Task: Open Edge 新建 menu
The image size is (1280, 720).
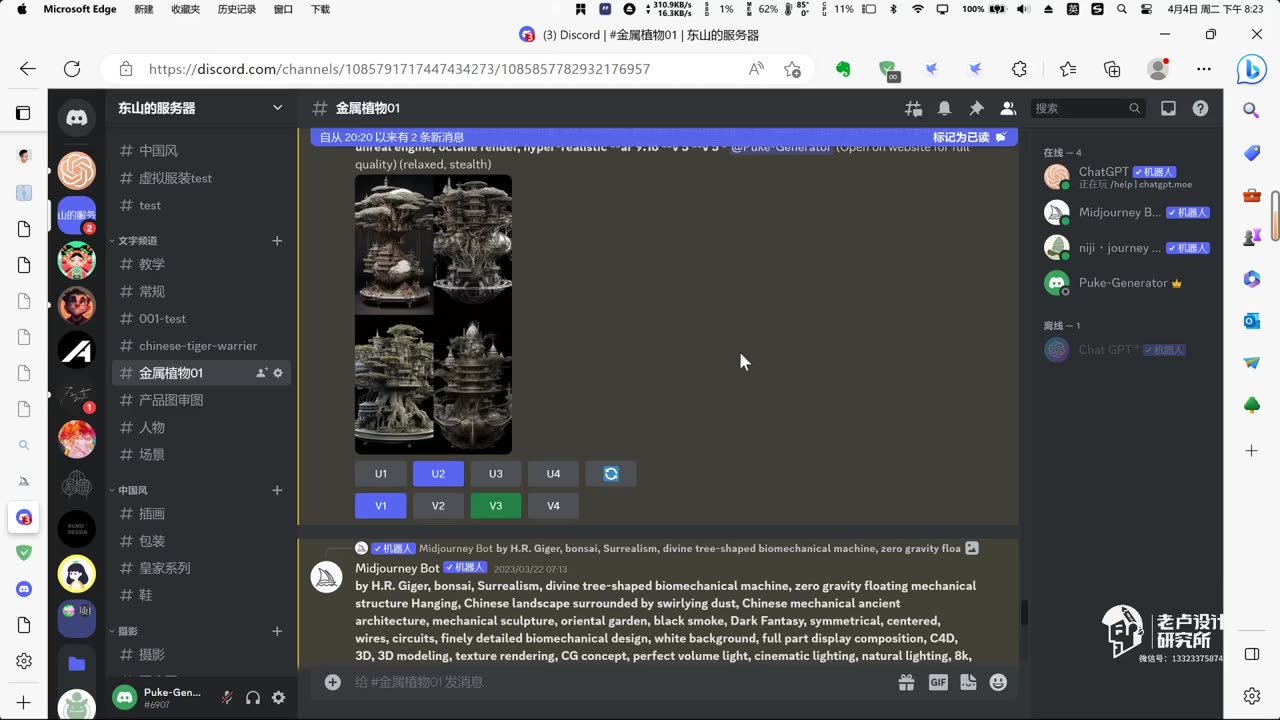Action: (x=144, y=9)
